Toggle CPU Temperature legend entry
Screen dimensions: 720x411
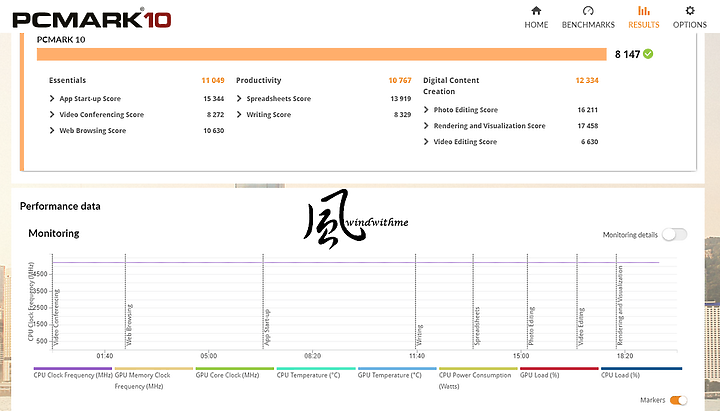tap(316, 373)
